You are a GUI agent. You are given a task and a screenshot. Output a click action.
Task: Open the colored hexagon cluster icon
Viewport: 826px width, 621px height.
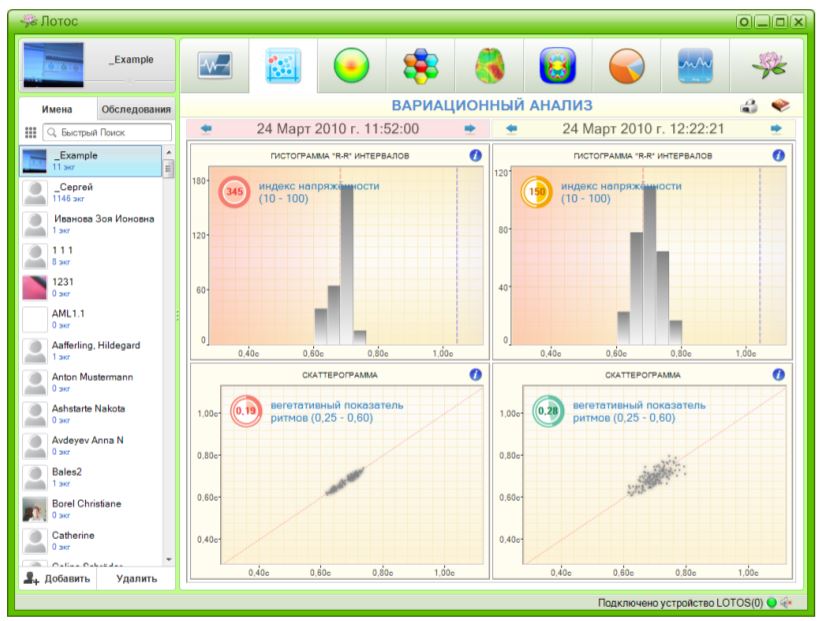pyautogui.click(x=420, y=66)
